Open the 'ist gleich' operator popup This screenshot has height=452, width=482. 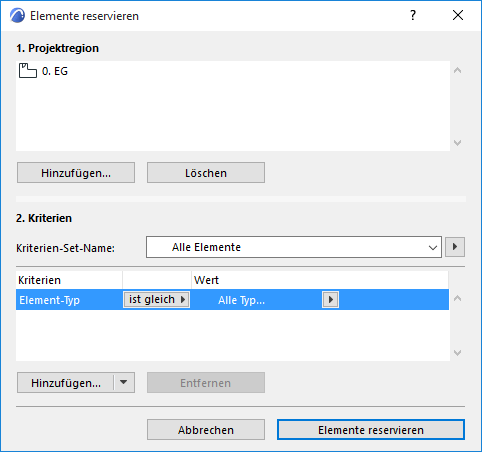[156, 299]
